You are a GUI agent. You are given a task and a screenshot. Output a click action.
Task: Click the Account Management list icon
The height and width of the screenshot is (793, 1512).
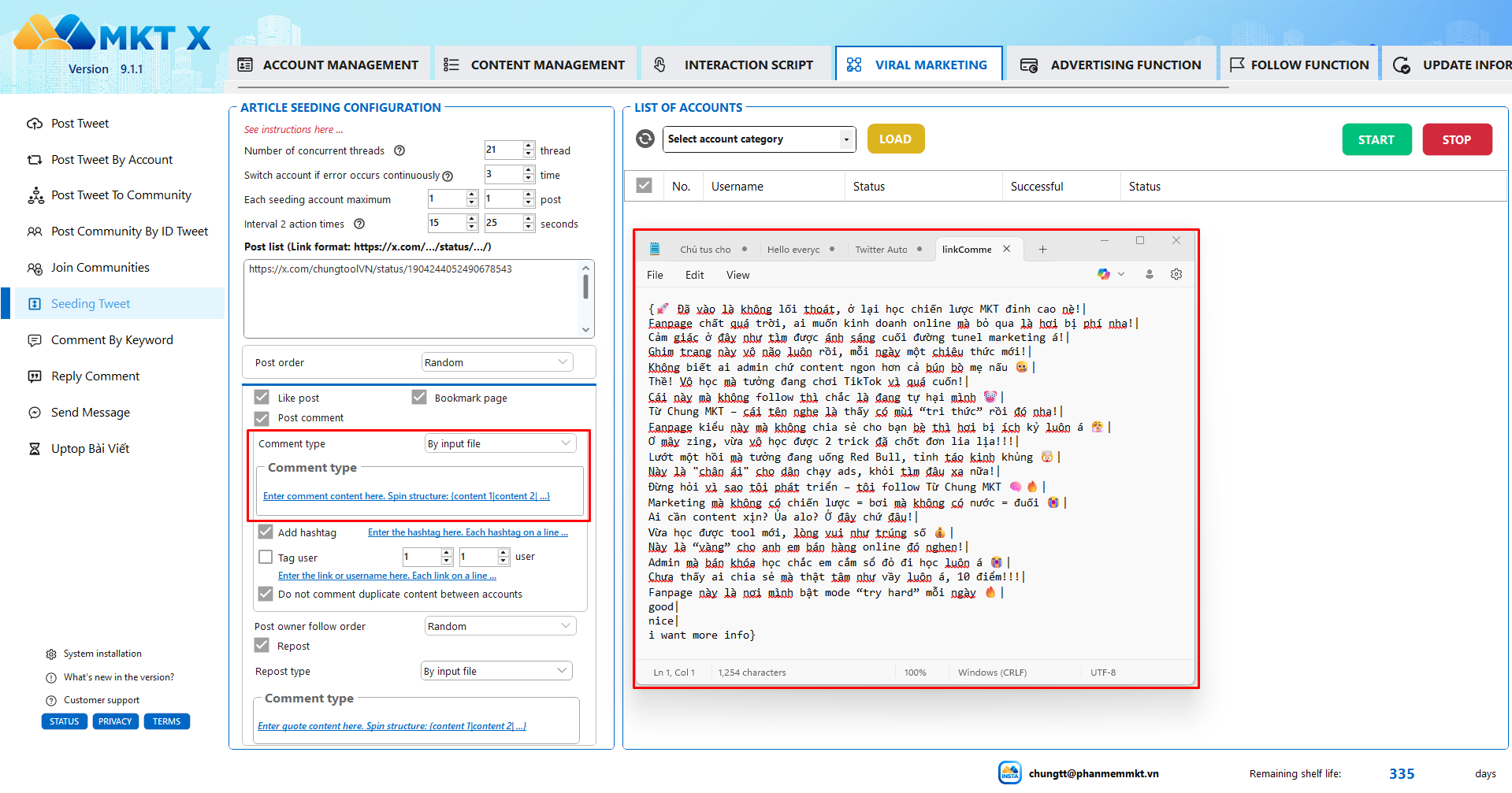pyautogui.click(x=245, y=65)
